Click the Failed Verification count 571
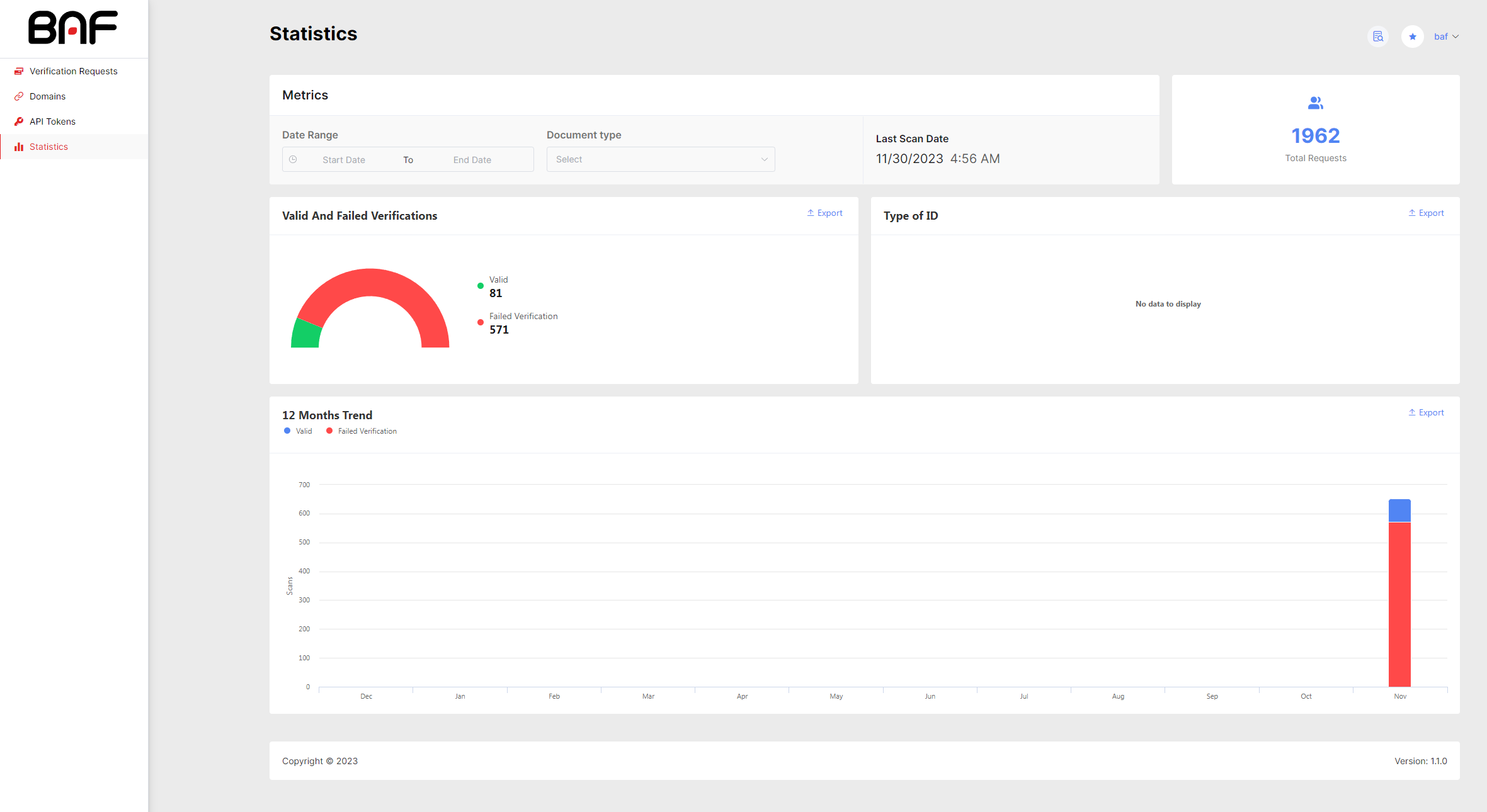Screen dimensions: 1487x812 (x=499, y=330)
